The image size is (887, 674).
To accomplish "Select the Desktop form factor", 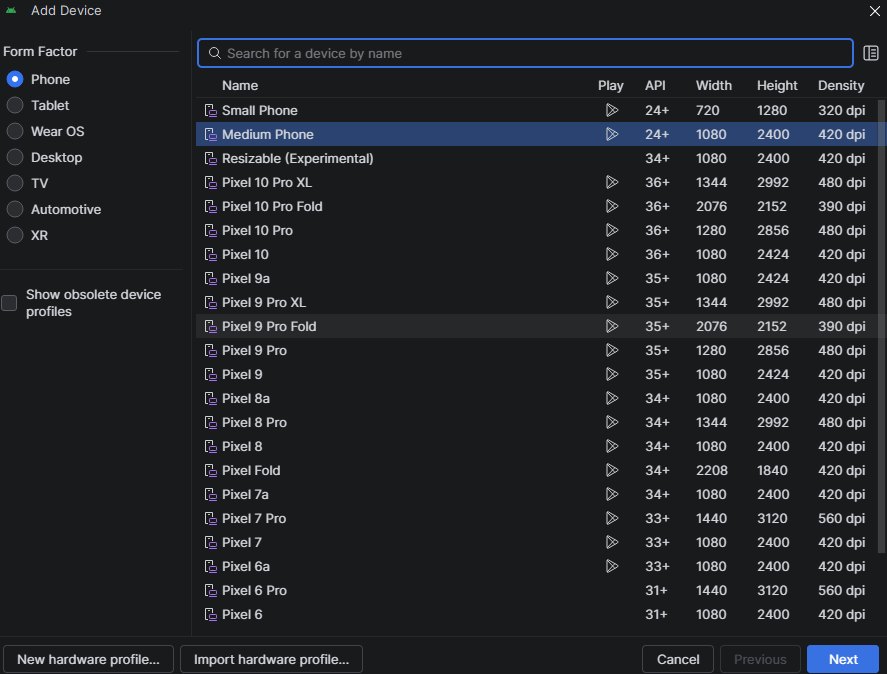I will click(x=15, y=157).
